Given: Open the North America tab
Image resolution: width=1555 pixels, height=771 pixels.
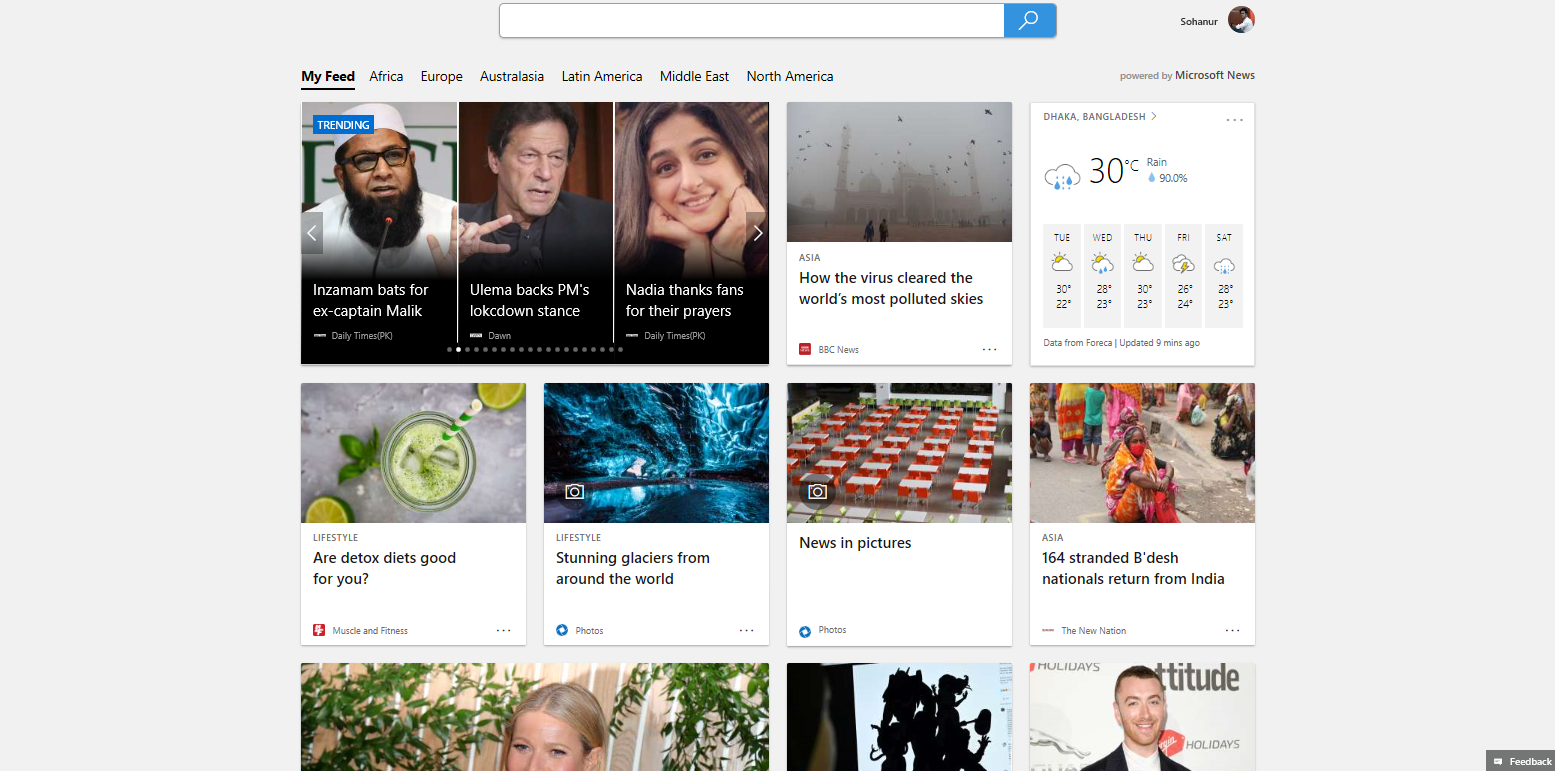Looking at the screenshot, I should pyautogui.click(x=789, y=76).
